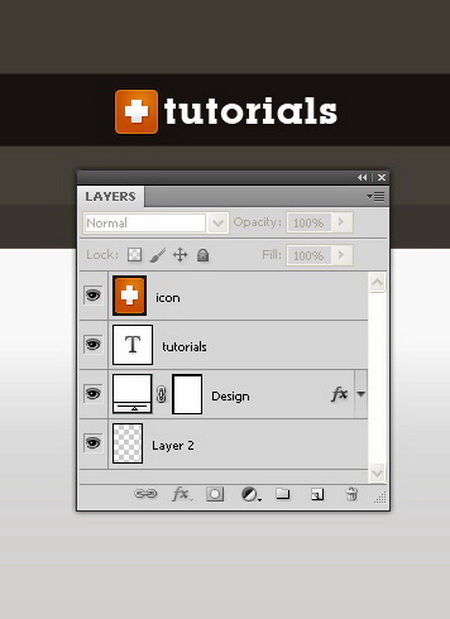Click the layer list scroll up arrow
The image size is (450, 619).
coord(377,283)
